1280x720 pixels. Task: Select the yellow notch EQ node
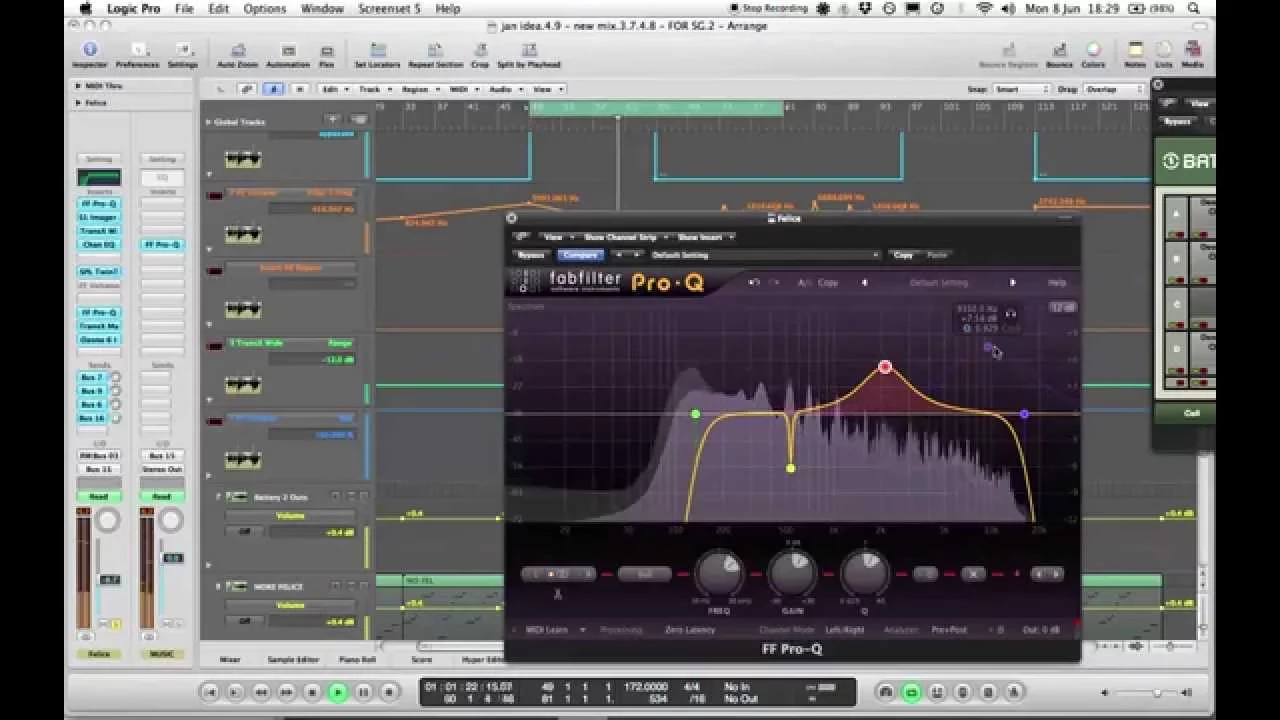[x=791, y=468]
